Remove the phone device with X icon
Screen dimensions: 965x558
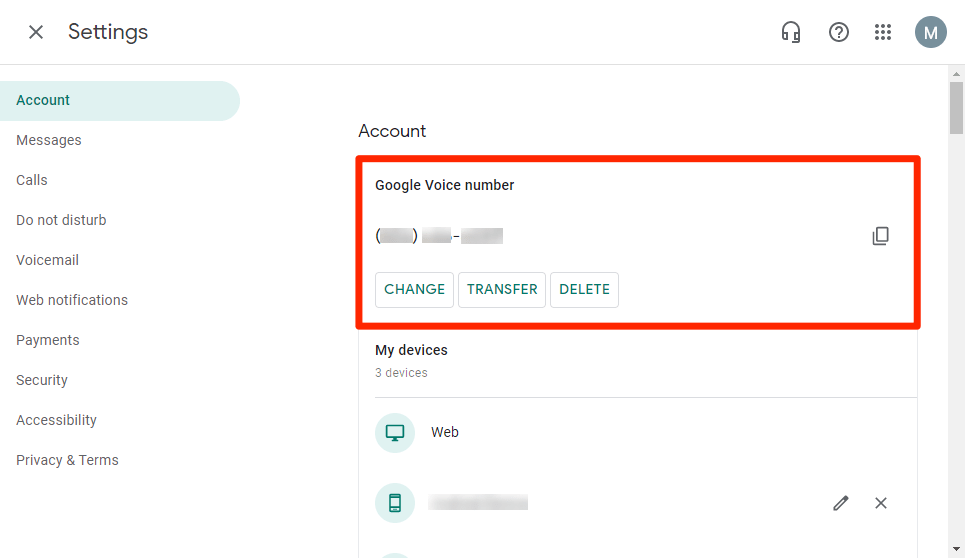click(881, 503)
